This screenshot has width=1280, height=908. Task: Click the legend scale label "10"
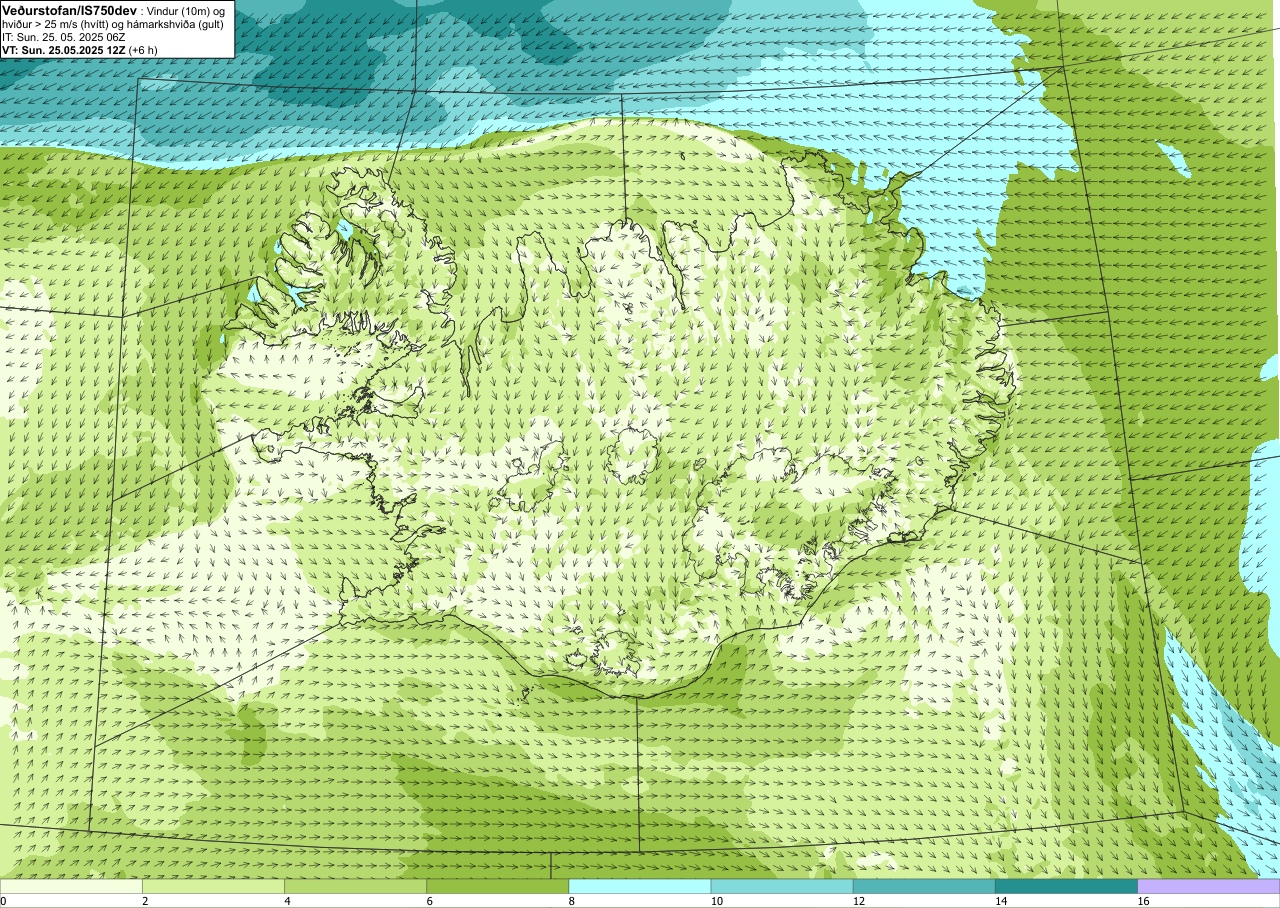click(716, 901)
